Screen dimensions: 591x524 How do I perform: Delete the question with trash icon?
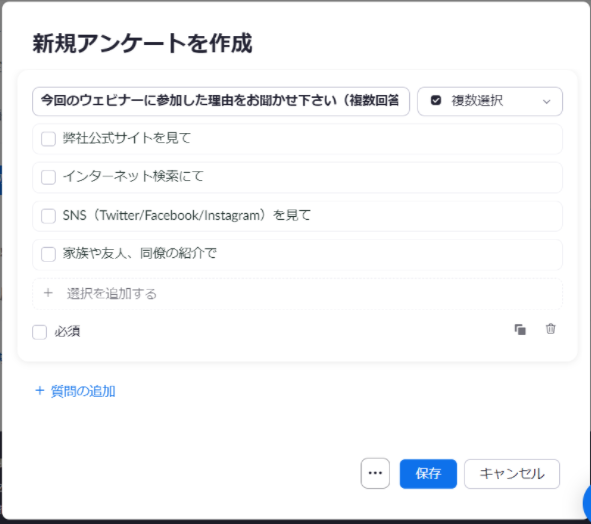tap(550, 329)
